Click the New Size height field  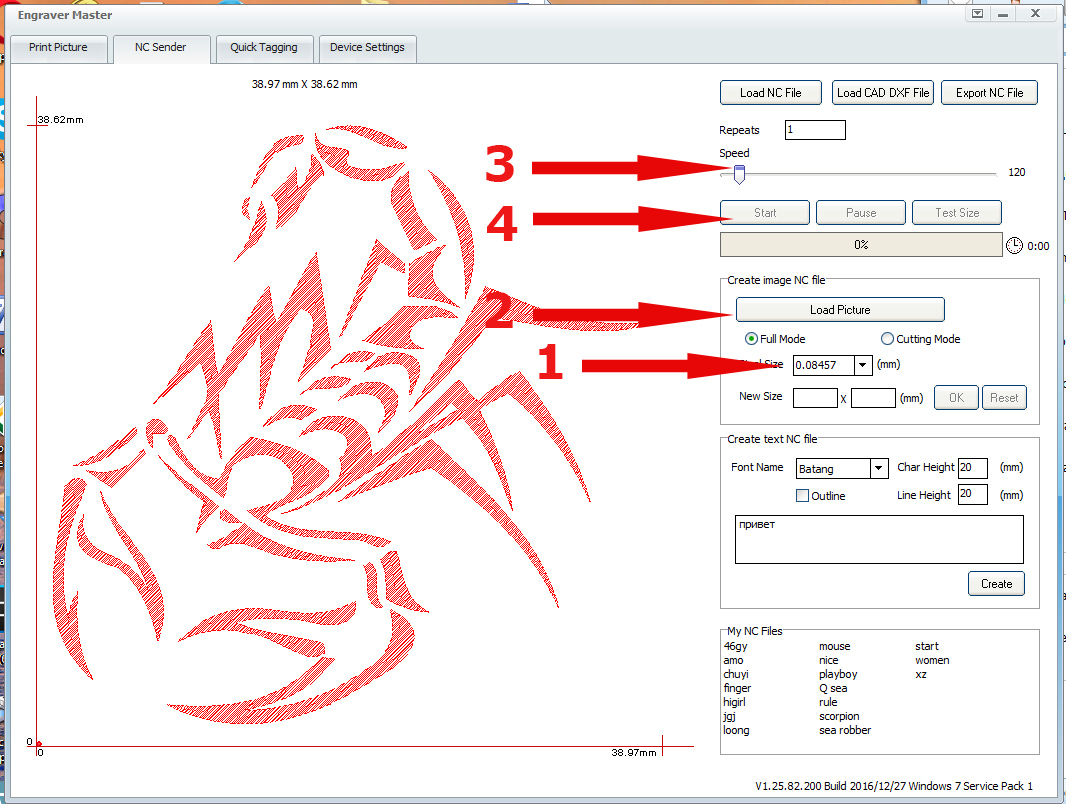tap(873, 398)
